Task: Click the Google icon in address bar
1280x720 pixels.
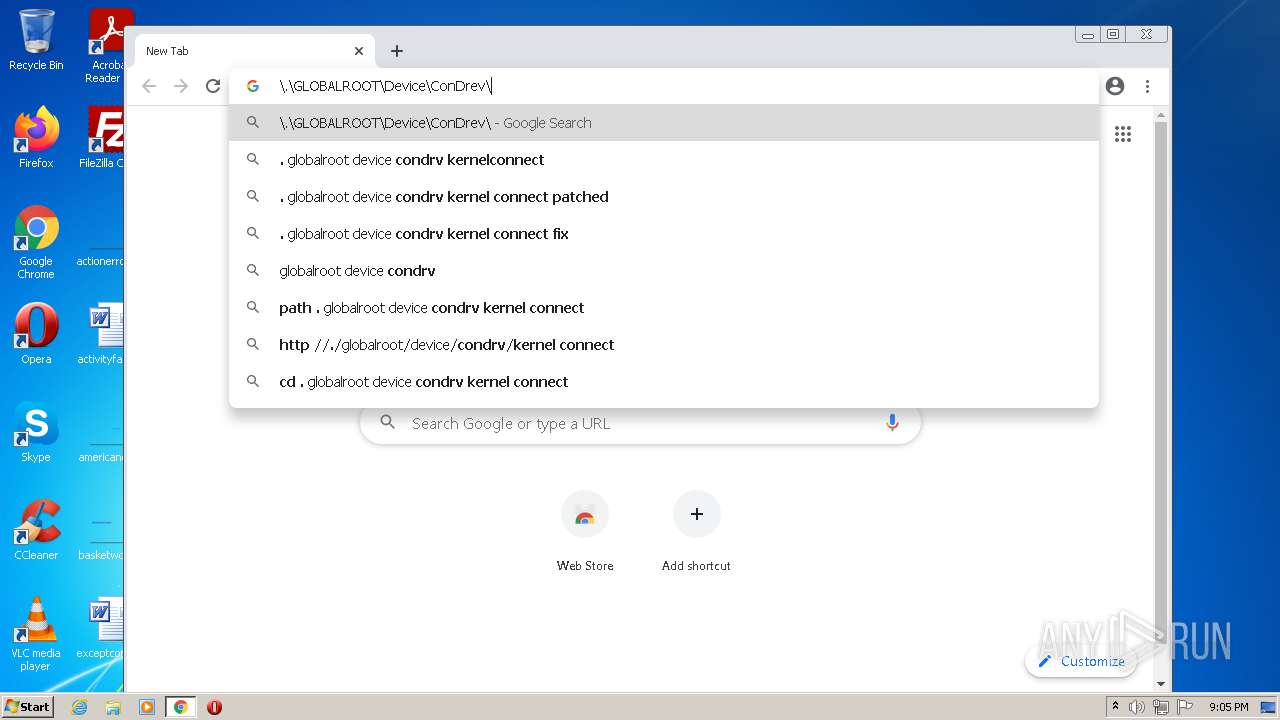Action: point(253,86)
